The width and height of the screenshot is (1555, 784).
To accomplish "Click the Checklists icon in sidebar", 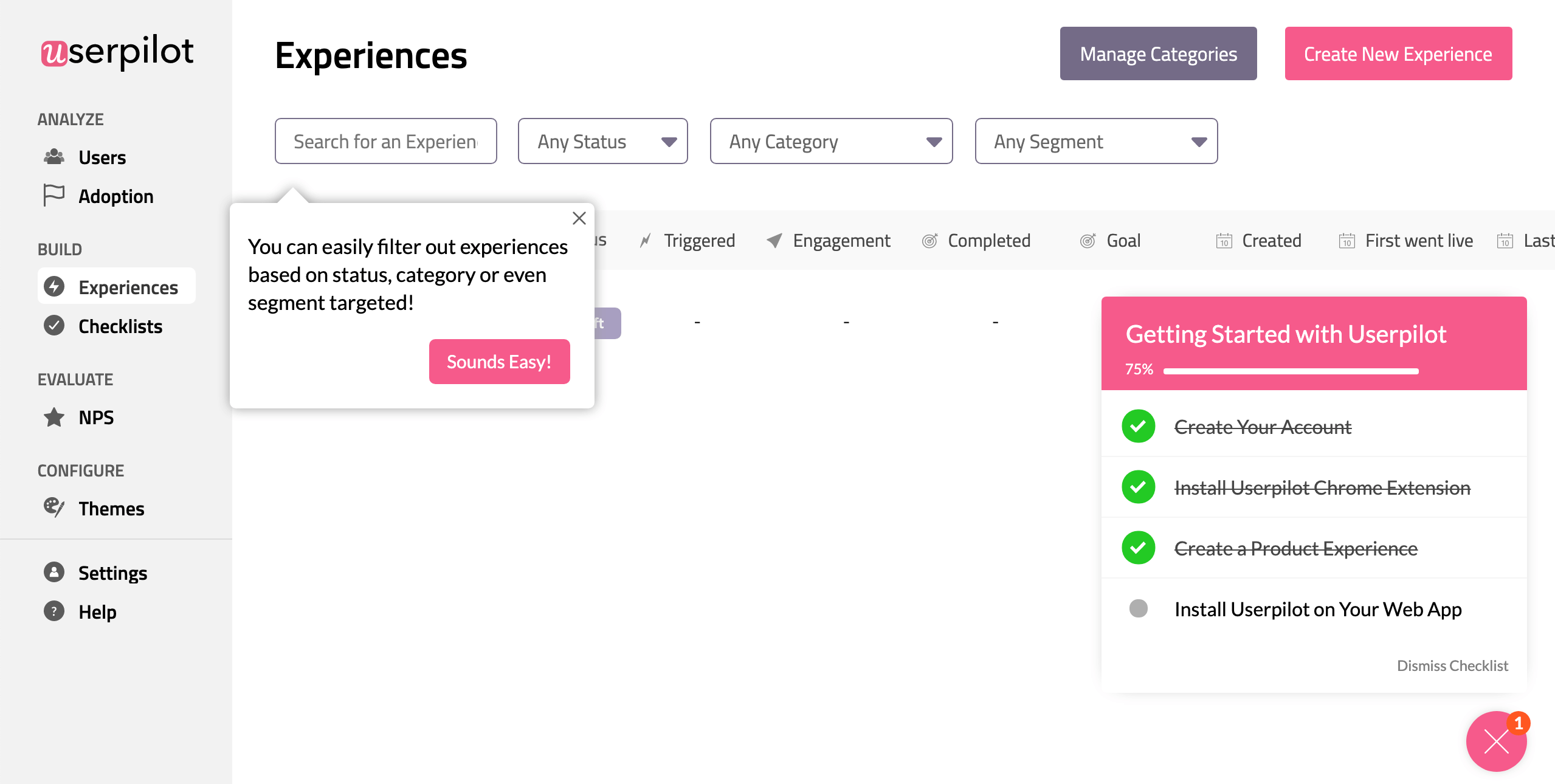I will (55, 325).
